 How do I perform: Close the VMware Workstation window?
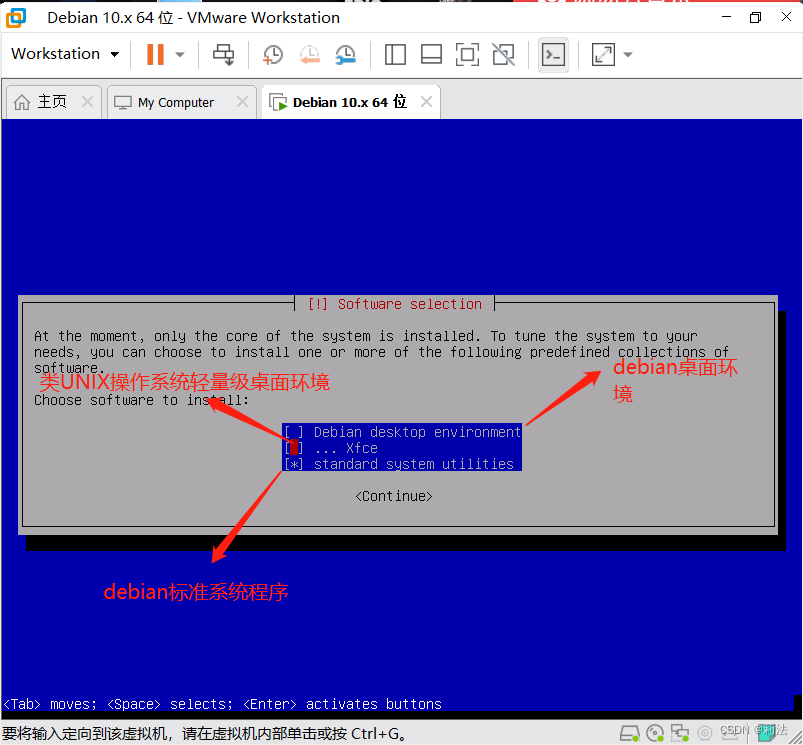pos(786,17)
